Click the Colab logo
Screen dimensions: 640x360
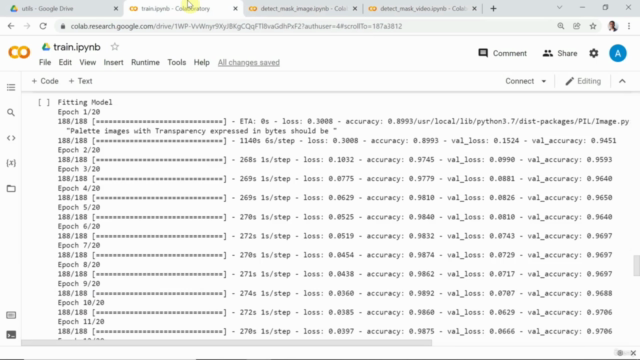[19, 53]
